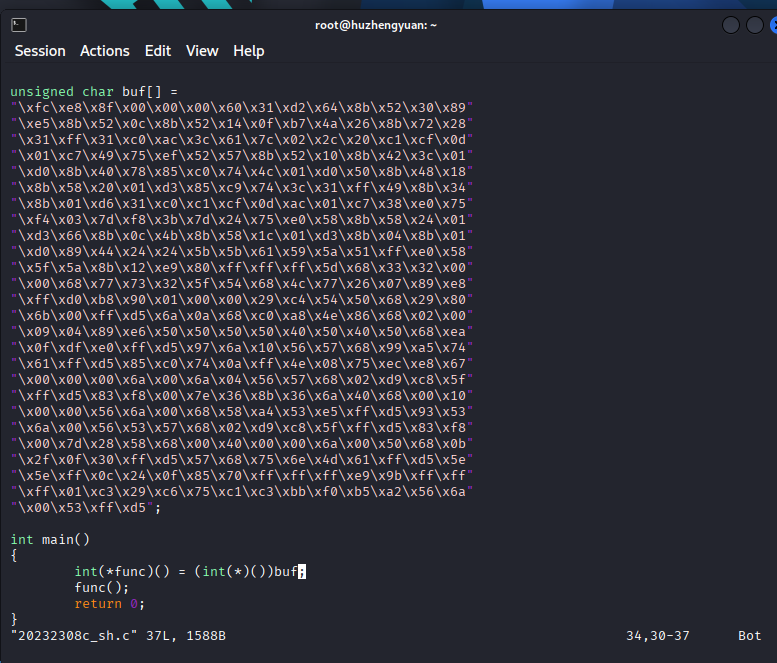Click the line starting with \x00\x00\x00\x6a
Viewport: 777px width, 663px height.
(x=242, y=380)
